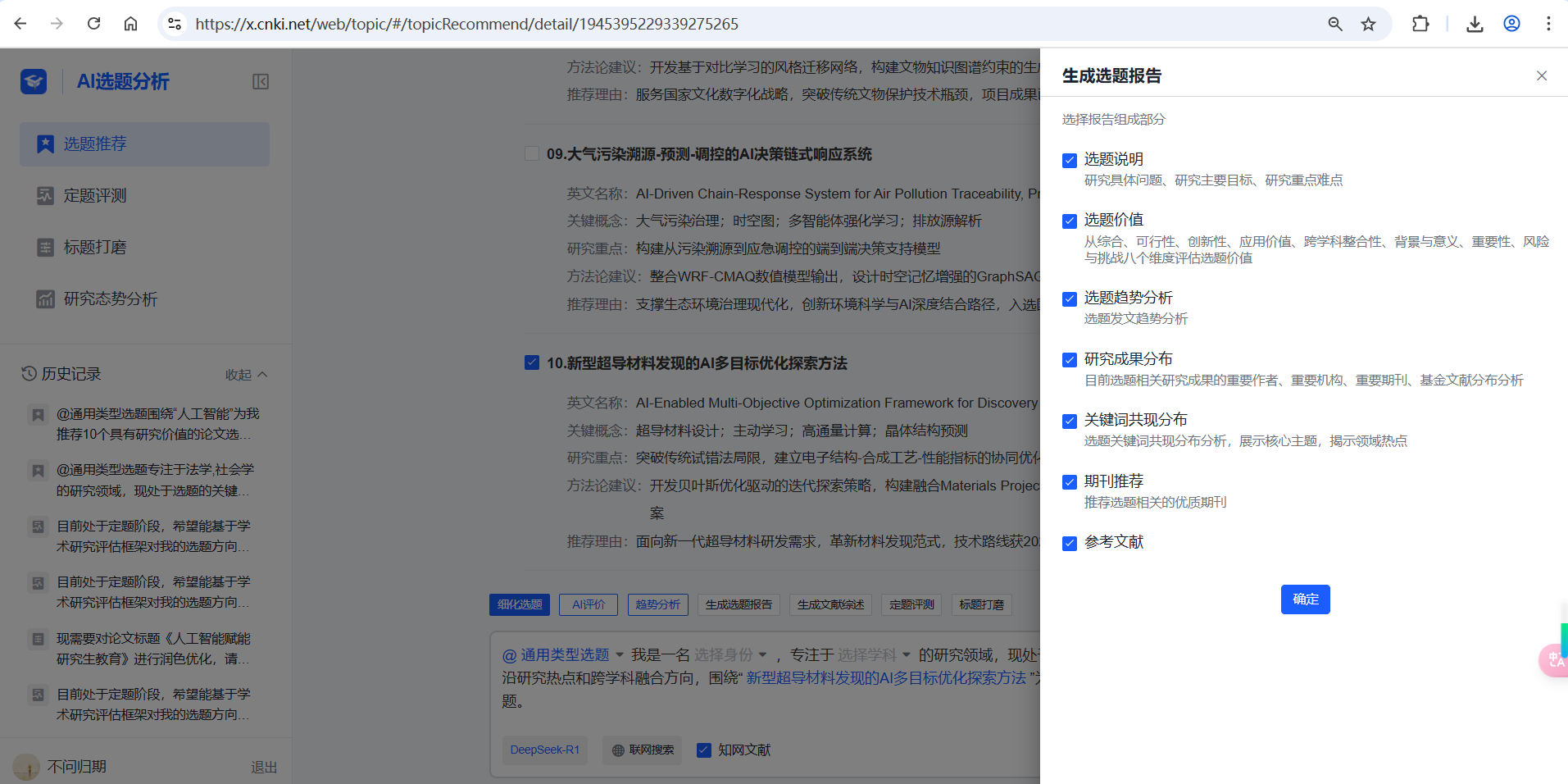
Task: Confirm report with 确定 button
Action: [1305, 599]
